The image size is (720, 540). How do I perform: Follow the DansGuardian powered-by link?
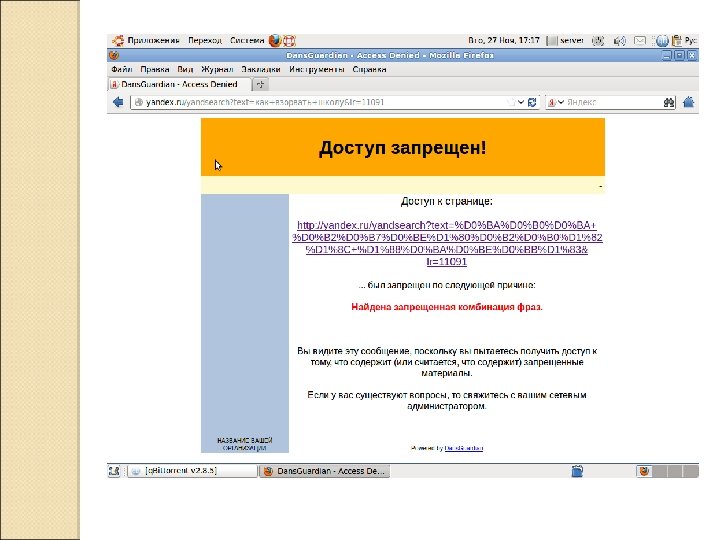(x=464, y=448)
